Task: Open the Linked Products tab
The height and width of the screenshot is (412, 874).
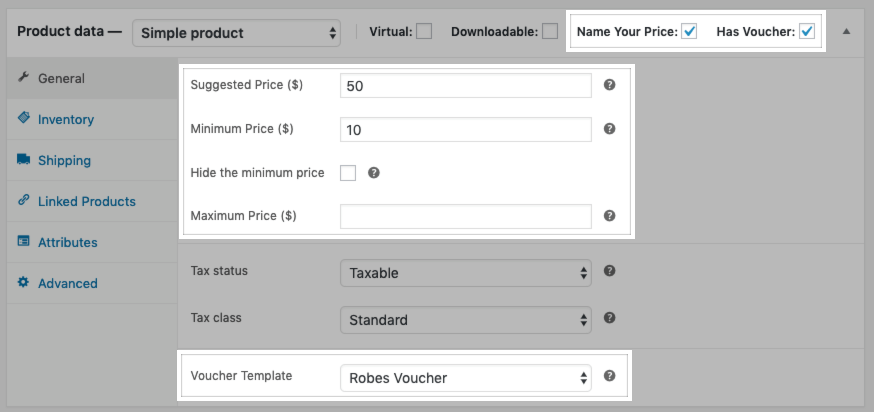Action: 86,201
